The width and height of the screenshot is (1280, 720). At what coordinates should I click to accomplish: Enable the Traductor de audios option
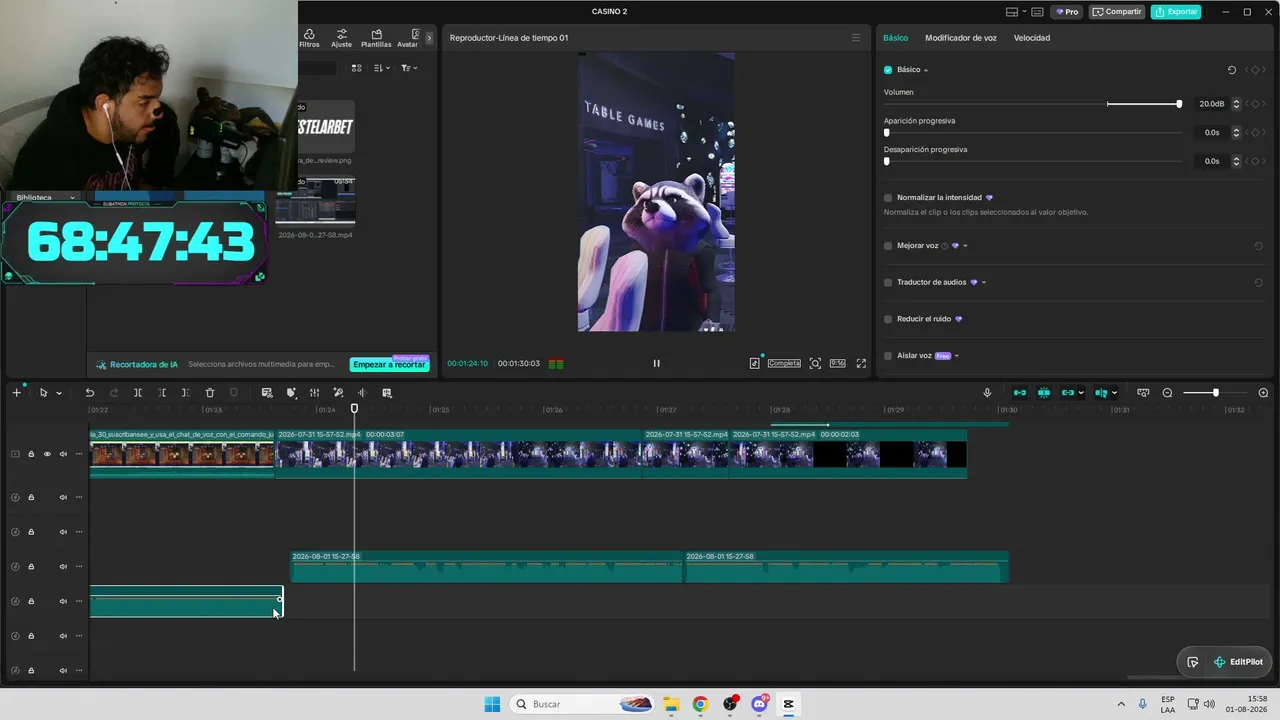(888, 282)
